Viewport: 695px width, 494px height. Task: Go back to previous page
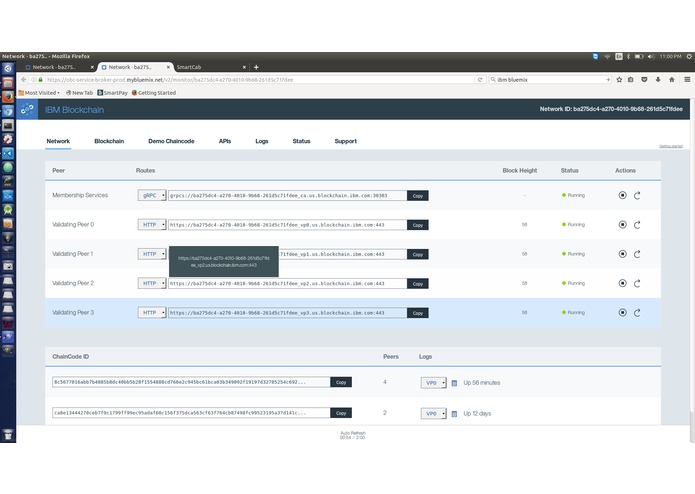click(x=23, y=80)
